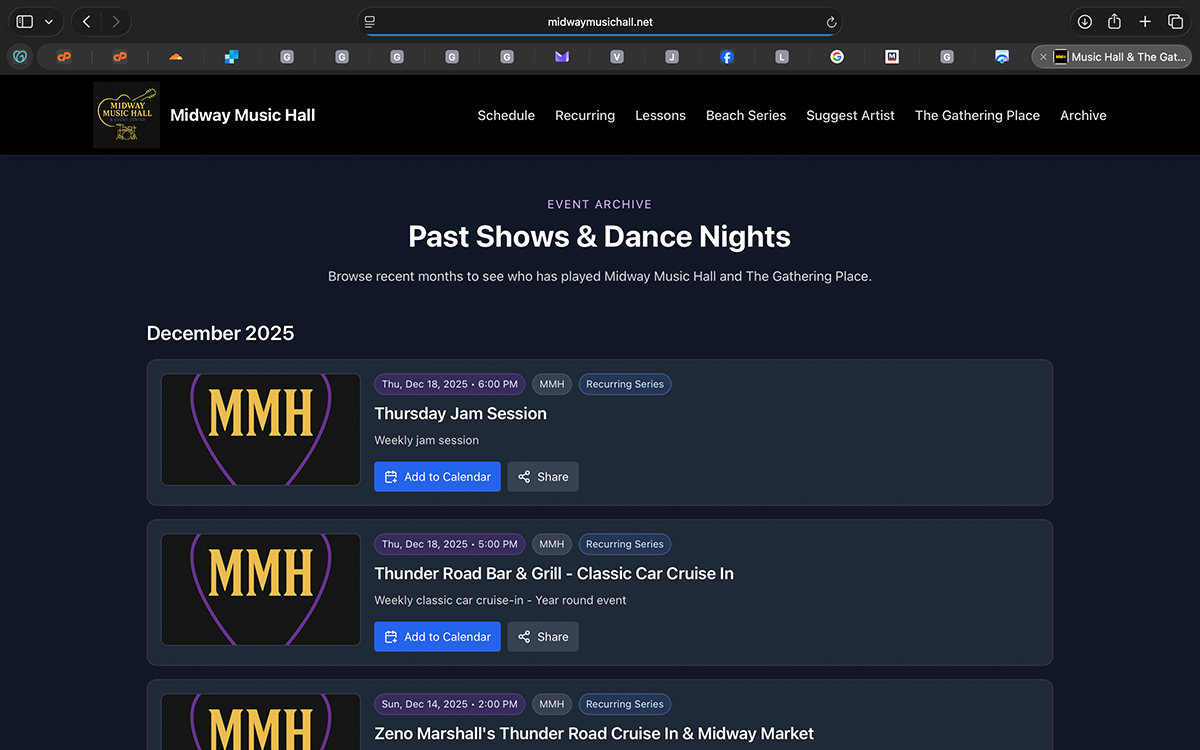1200x750 pixels.
Task: Click the Weekly jam session description
Action: [x=426, y=440]
